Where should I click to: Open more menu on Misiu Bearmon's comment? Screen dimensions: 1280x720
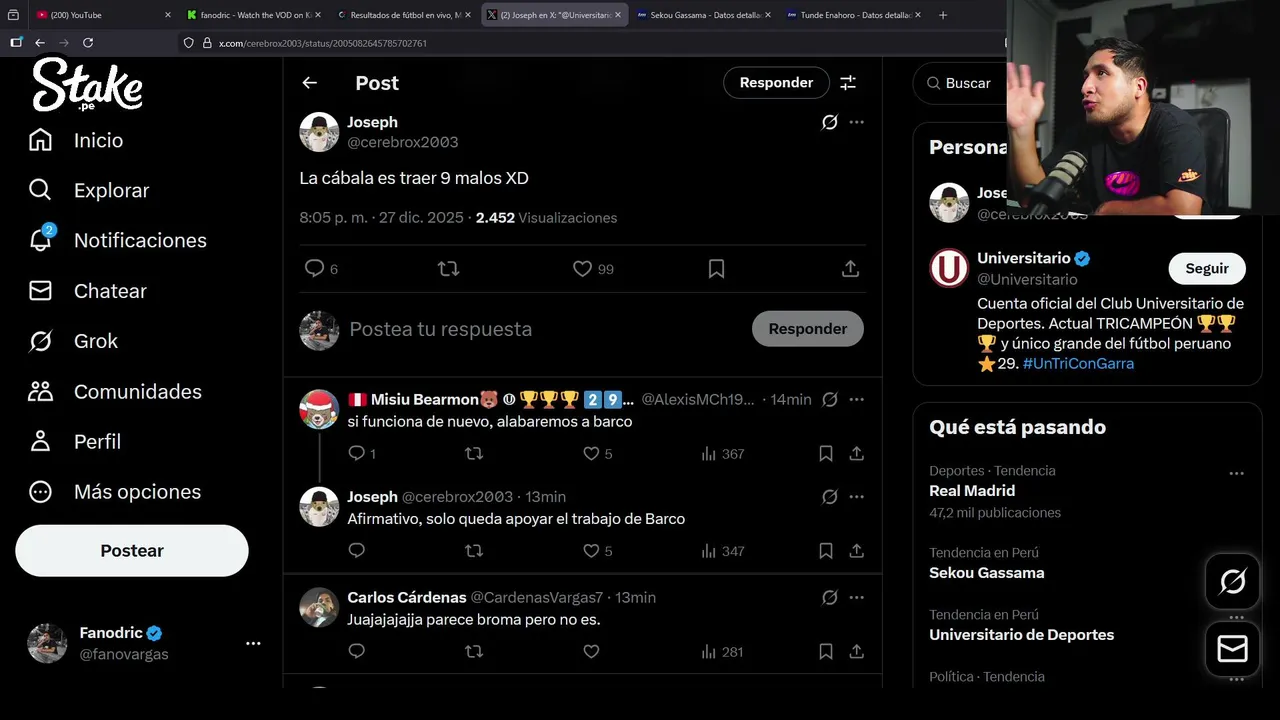click(x=857, y=399)
